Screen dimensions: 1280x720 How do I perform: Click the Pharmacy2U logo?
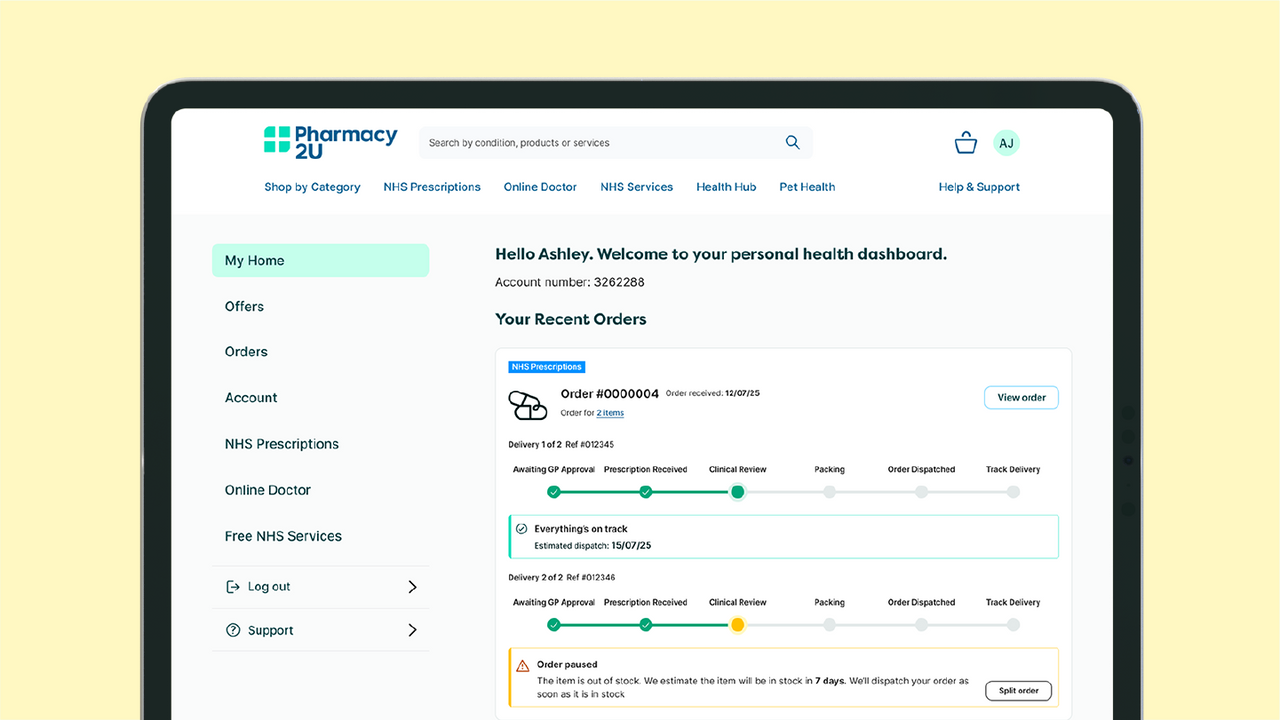click(330, 142)
